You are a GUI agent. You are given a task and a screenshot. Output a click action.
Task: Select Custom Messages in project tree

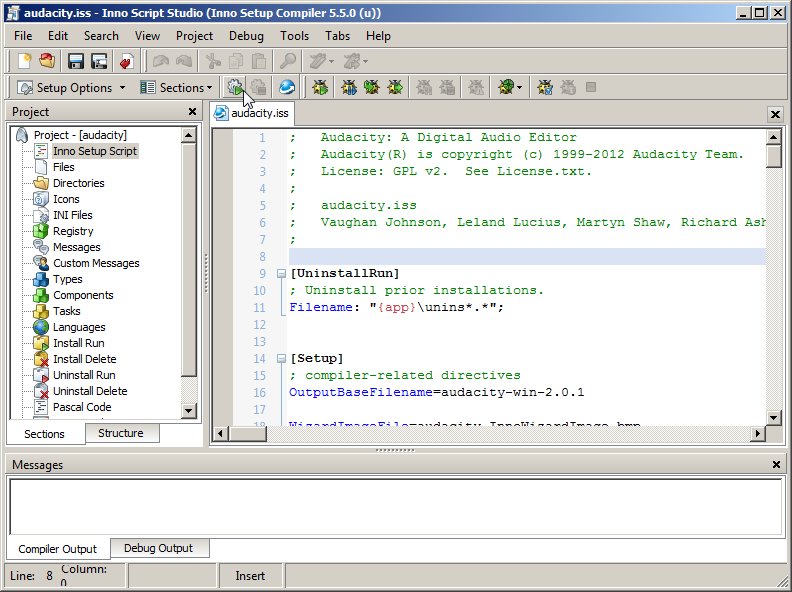tap(96, 263)
